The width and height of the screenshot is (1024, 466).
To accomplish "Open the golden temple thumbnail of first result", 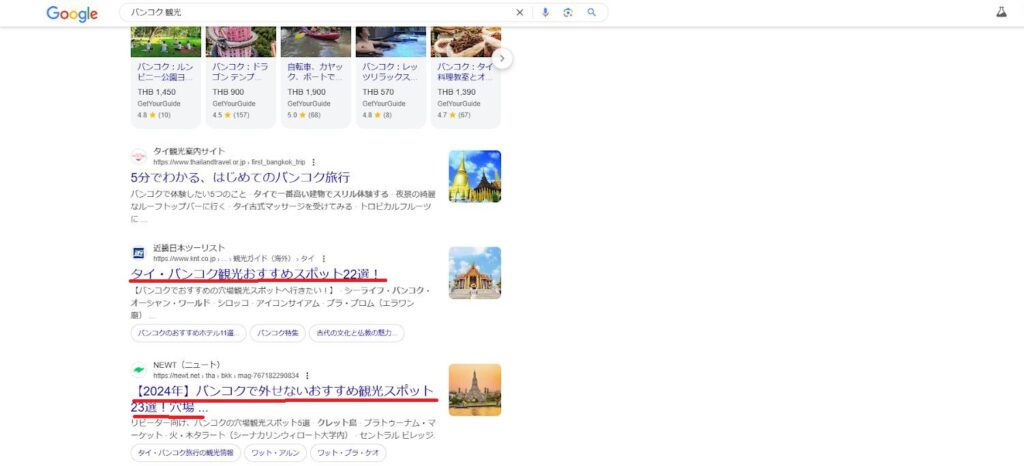I will click(475, 176).
